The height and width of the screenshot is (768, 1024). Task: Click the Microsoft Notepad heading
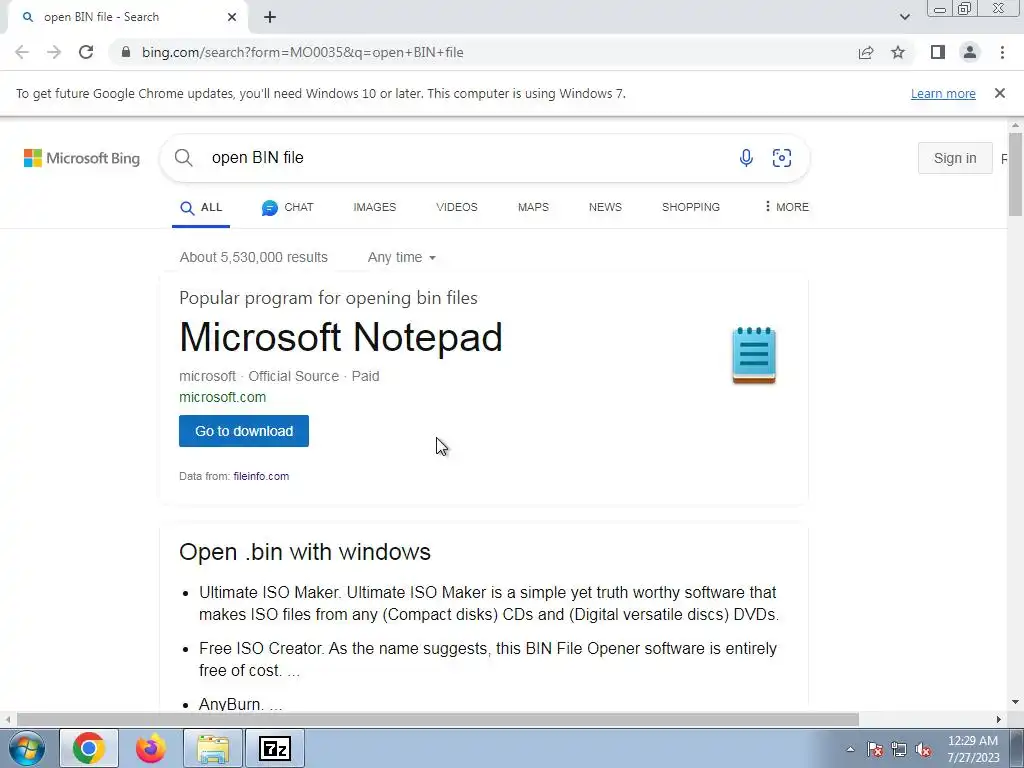tap(340, 337)
